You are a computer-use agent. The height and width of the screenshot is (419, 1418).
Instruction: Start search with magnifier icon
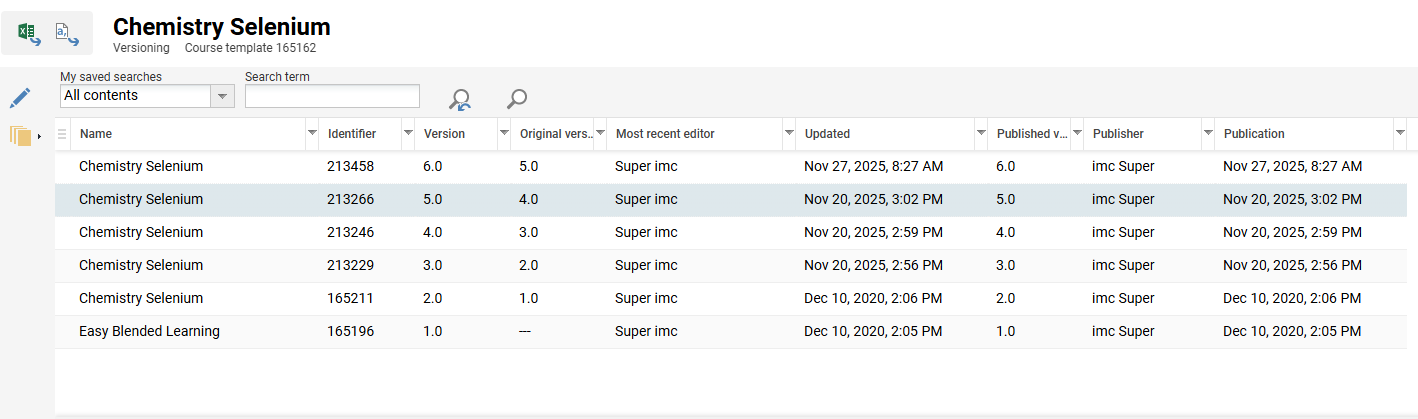point(516,98)
